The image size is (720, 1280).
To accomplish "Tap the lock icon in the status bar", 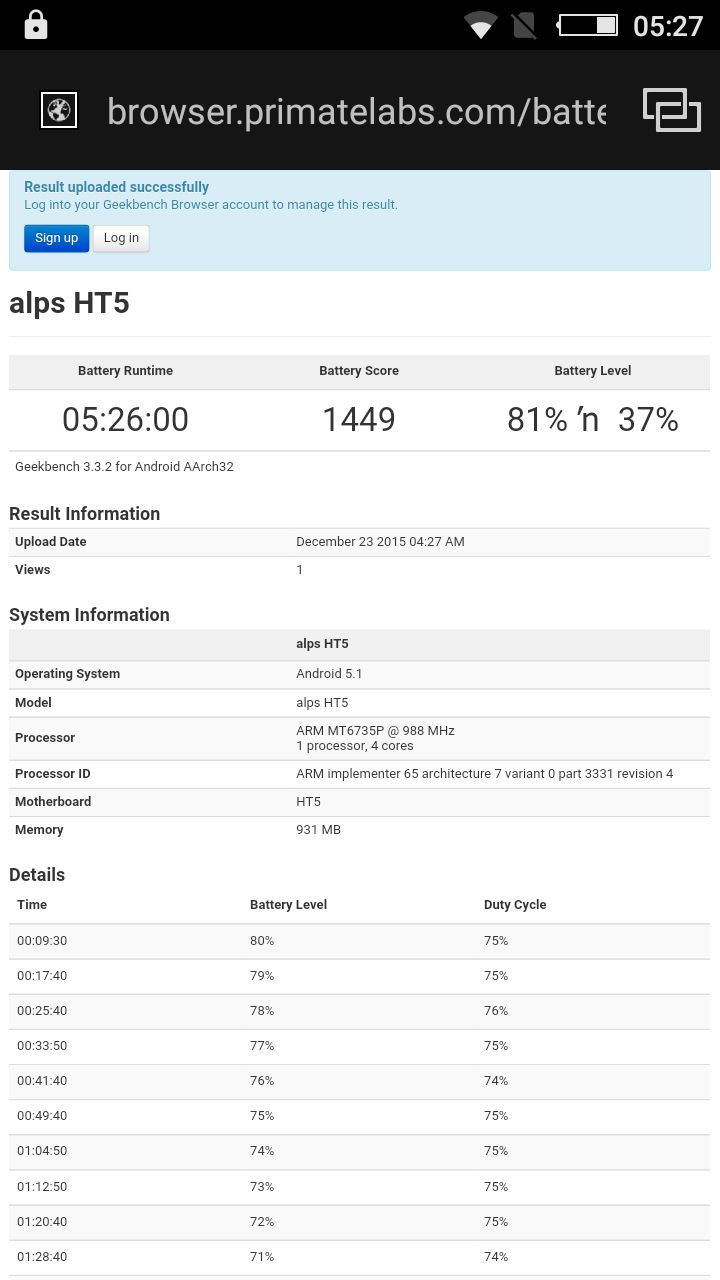I will point(36,25).
